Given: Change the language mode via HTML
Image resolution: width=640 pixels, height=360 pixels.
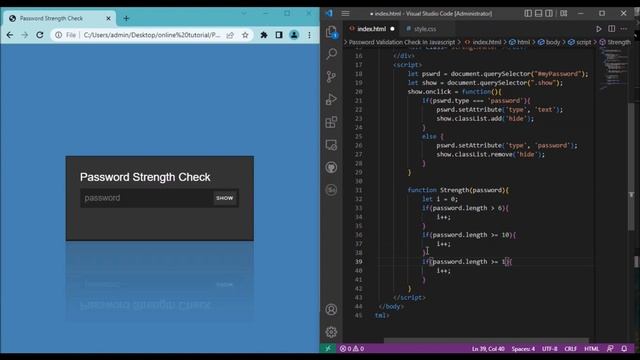Looking at the screenshot, I should coord(591,349).
